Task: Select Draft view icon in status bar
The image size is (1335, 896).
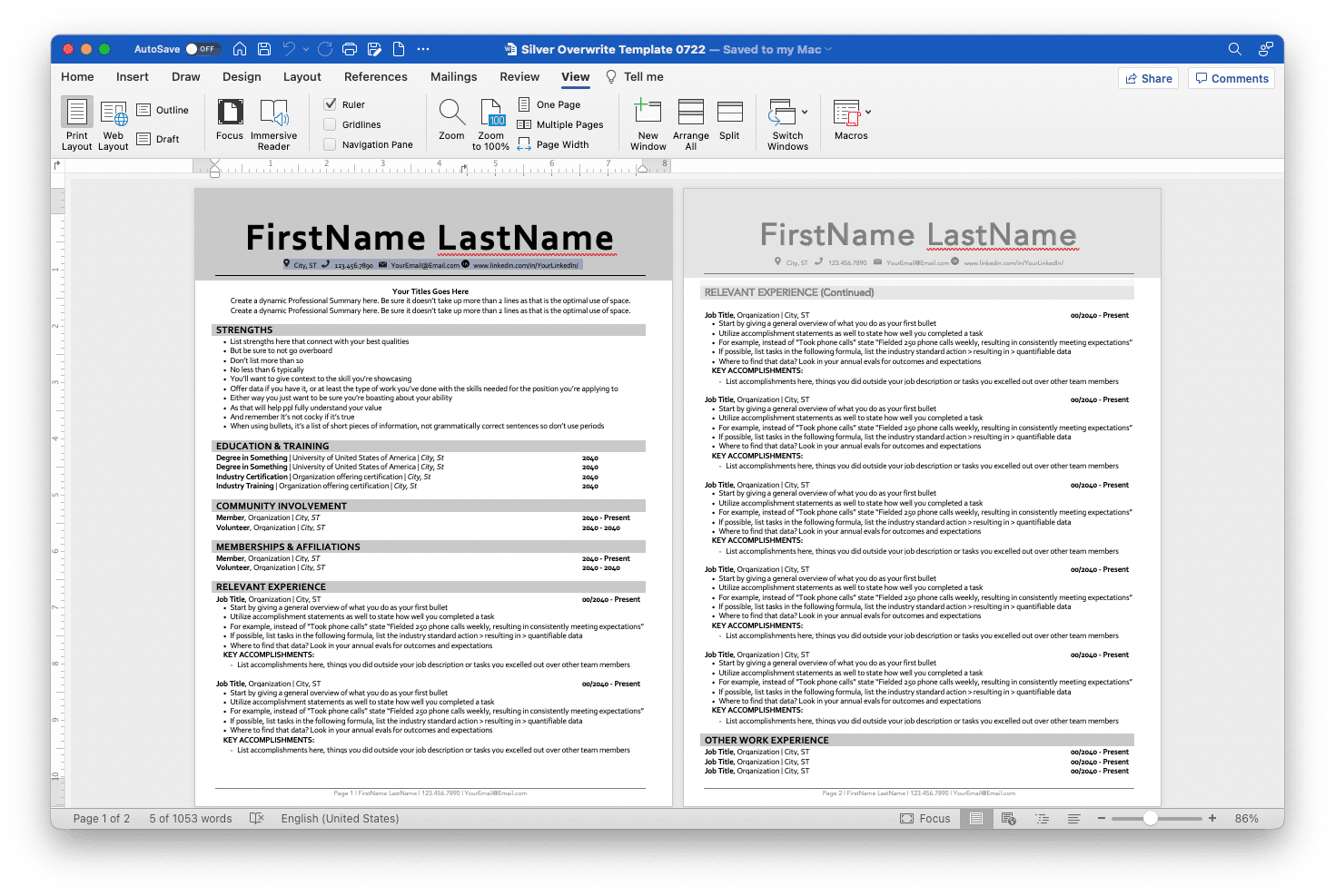Action: (1073, 818)
